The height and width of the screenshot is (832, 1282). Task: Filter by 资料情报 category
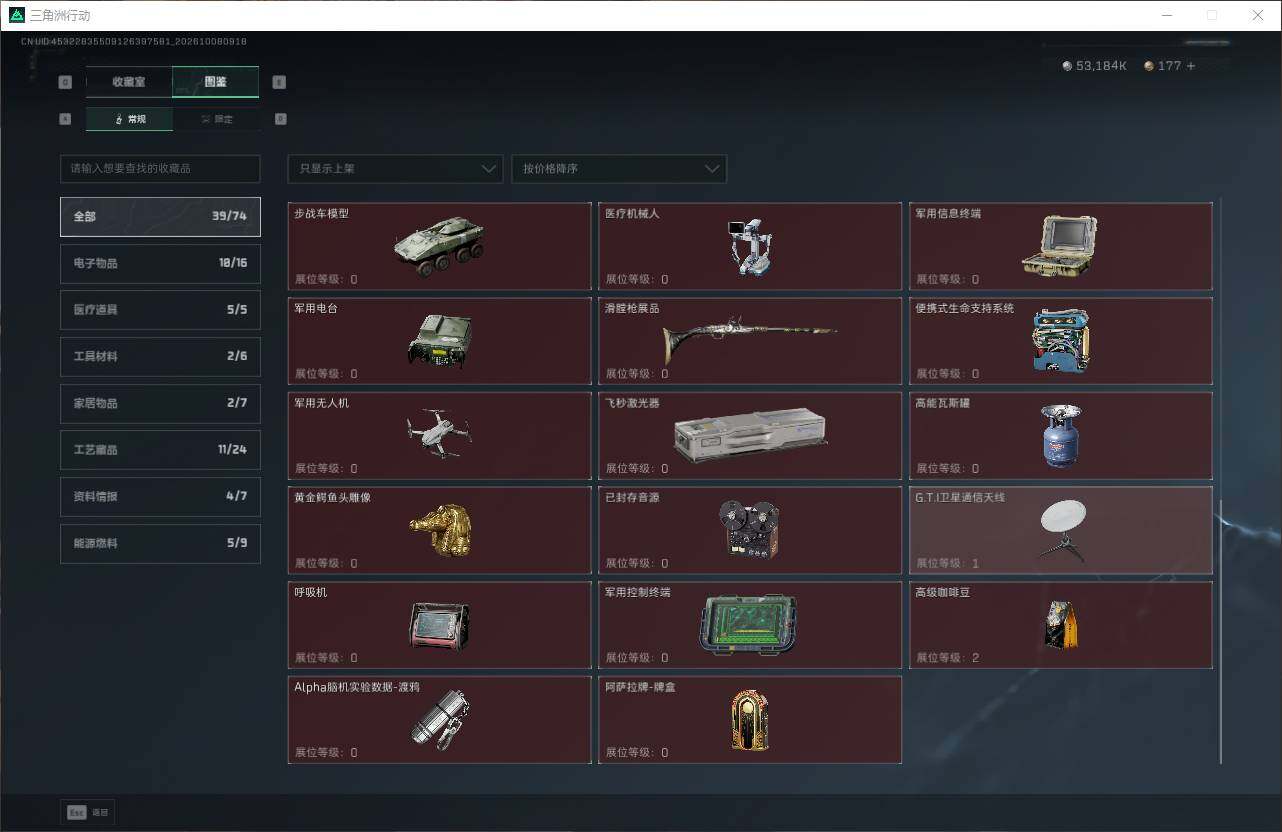click(x=160, y=496)
